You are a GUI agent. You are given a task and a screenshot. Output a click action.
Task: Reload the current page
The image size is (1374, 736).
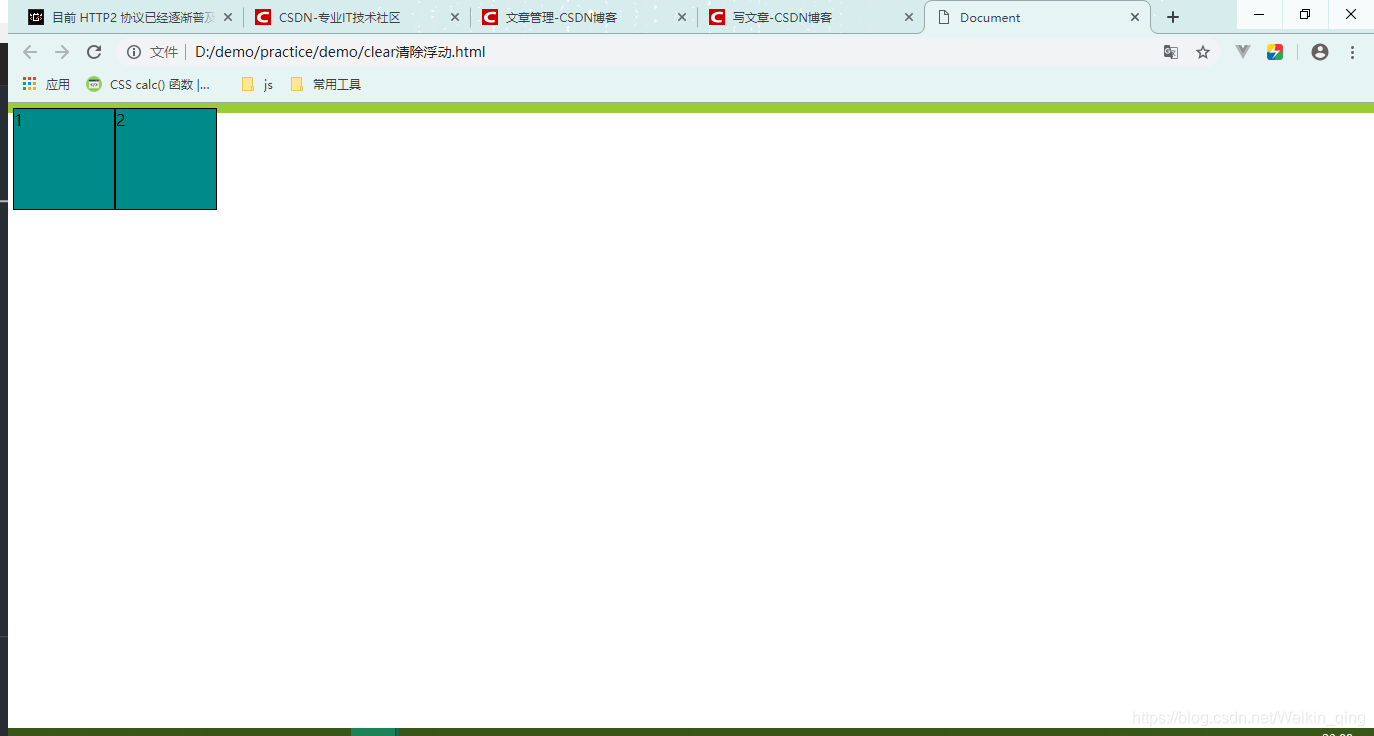coord(94,52)
